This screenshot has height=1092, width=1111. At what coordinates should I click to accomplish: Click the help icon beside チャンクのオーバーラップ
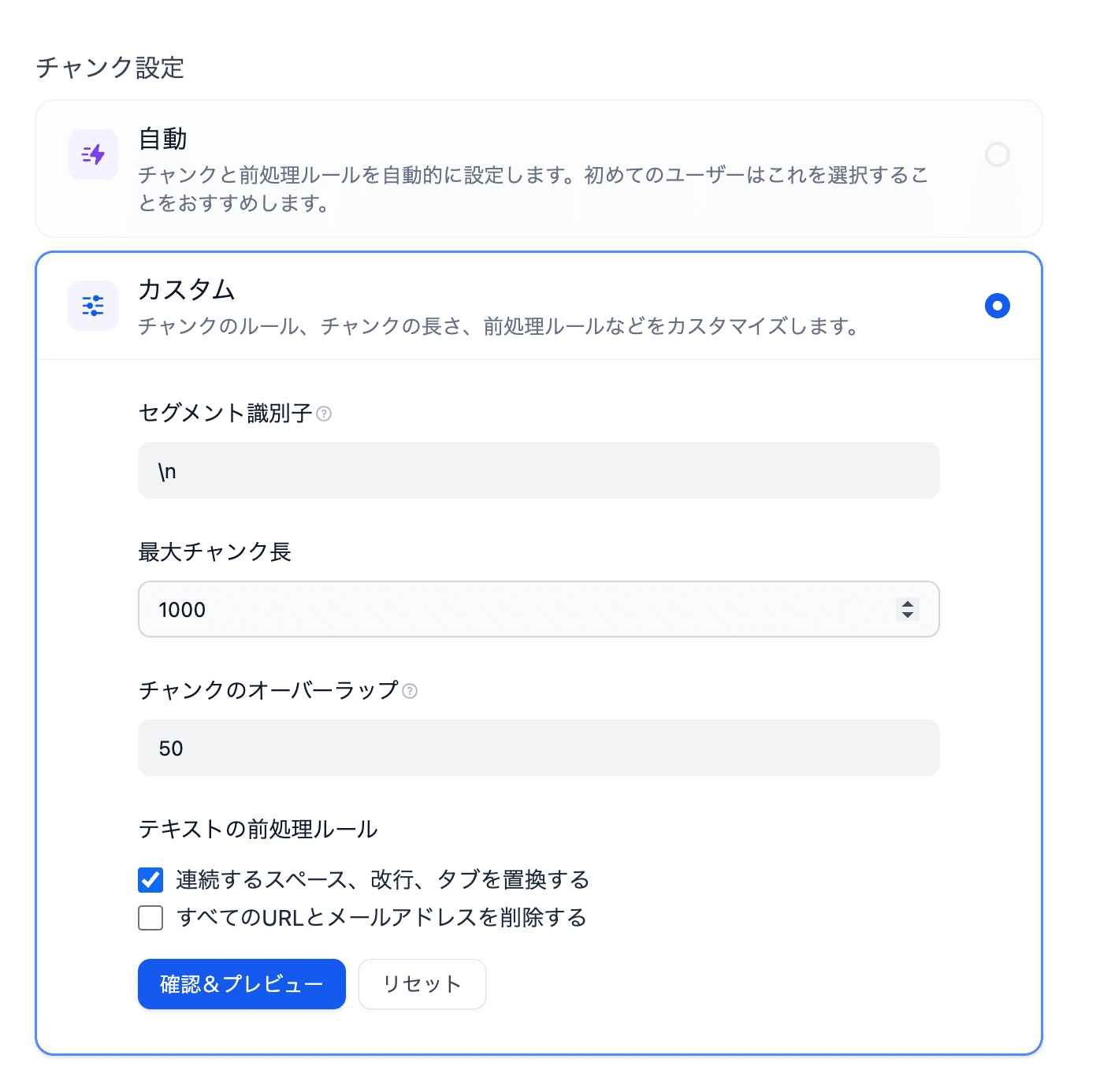coord(410,691)
